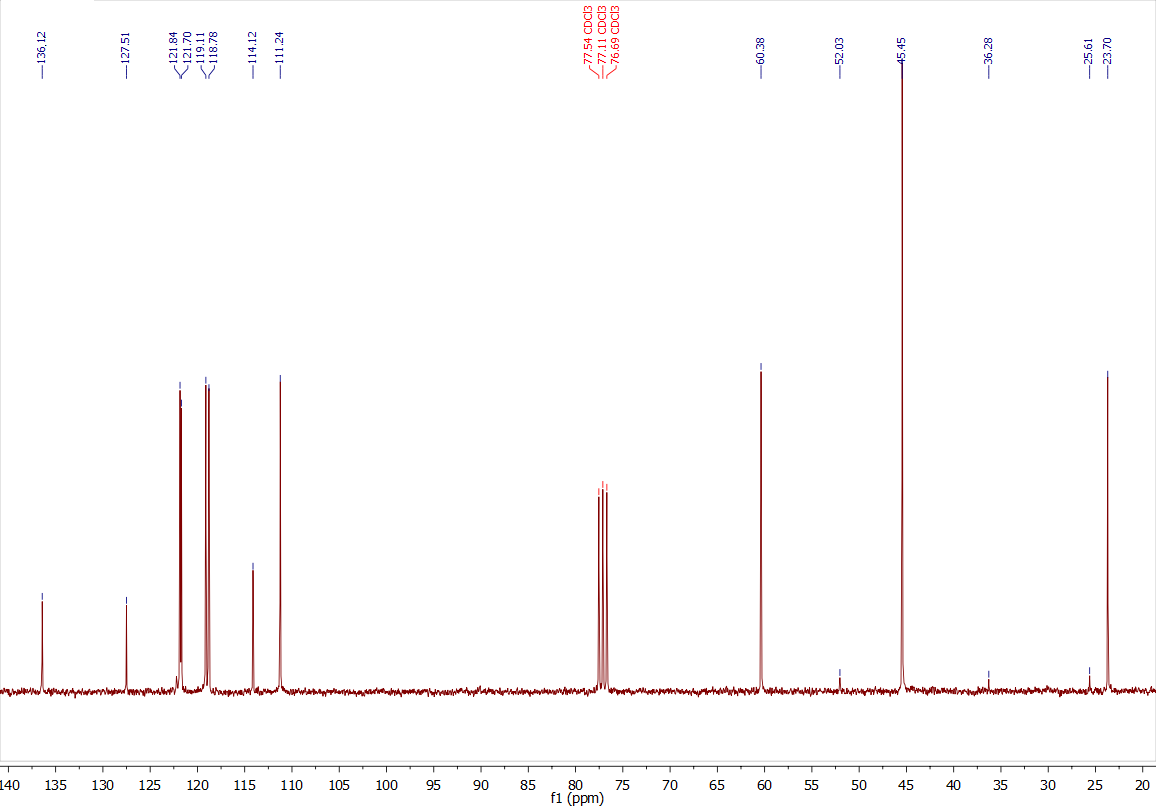Select the 23.70 ppm peak label
The height and width of the screenshot is (806, 1156).
coord(1107,47)
